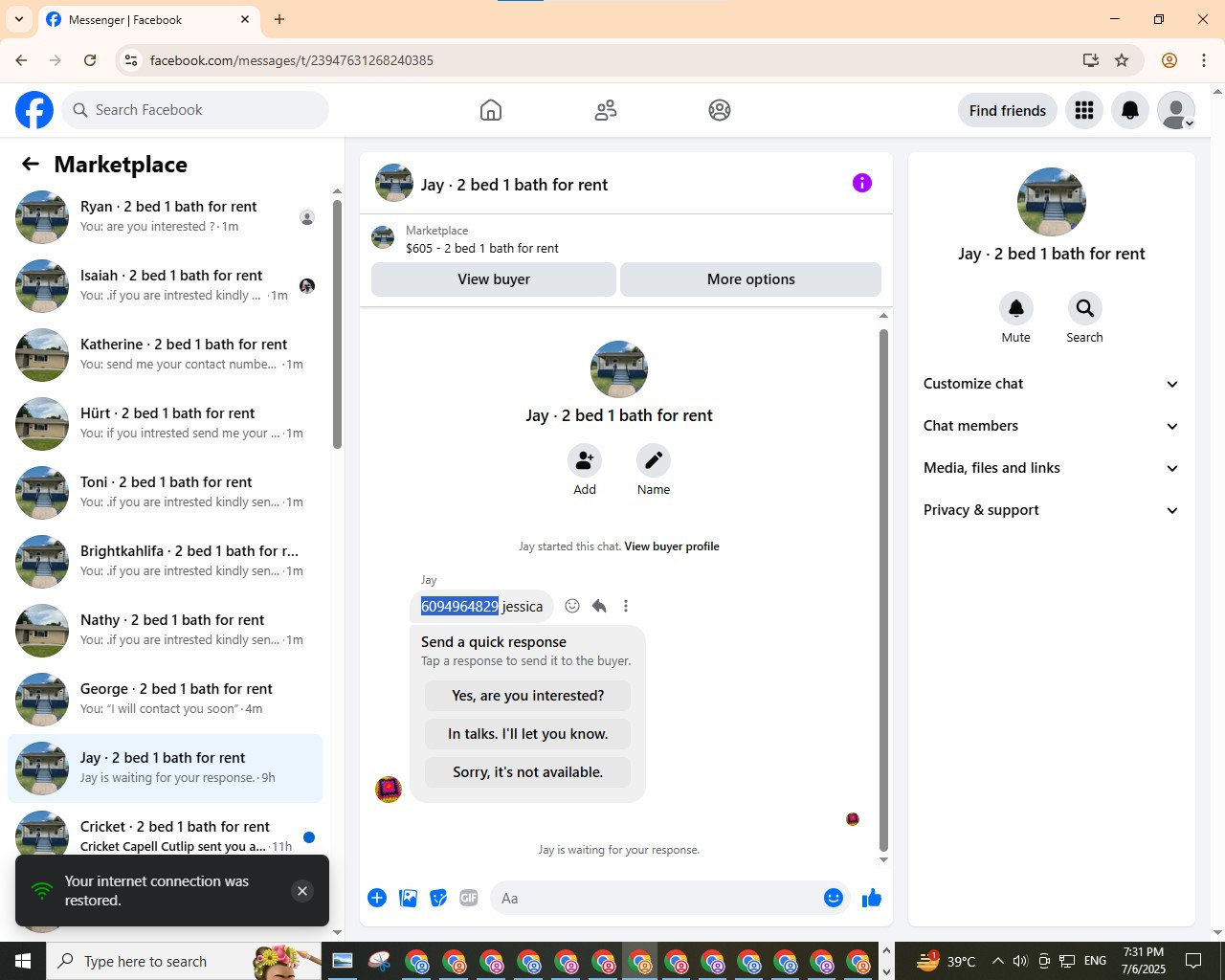Send quick response 'In talks. I'll let you know.'
Image resolution: width=1225 pixels, height=980 pixels.
point(528,734)
